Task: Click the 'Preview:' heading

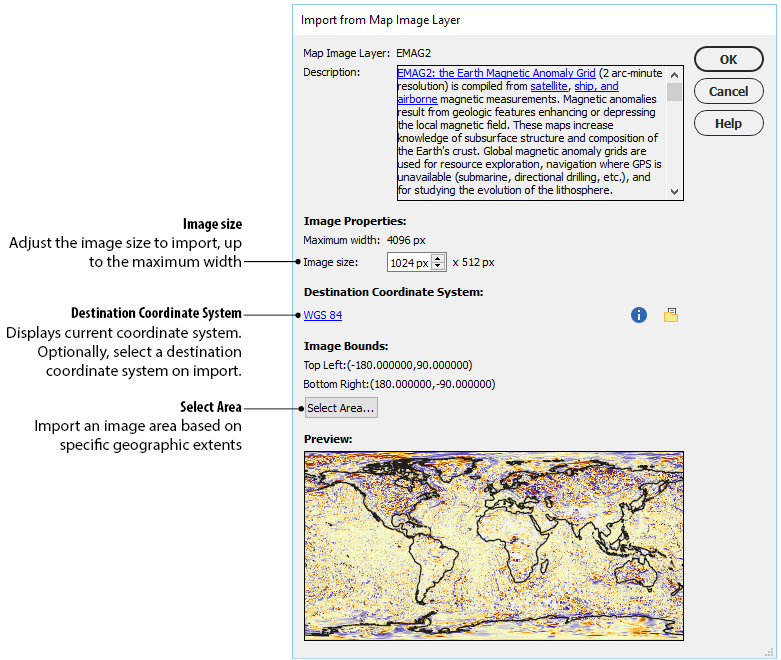Action: (x=328, y=439)
